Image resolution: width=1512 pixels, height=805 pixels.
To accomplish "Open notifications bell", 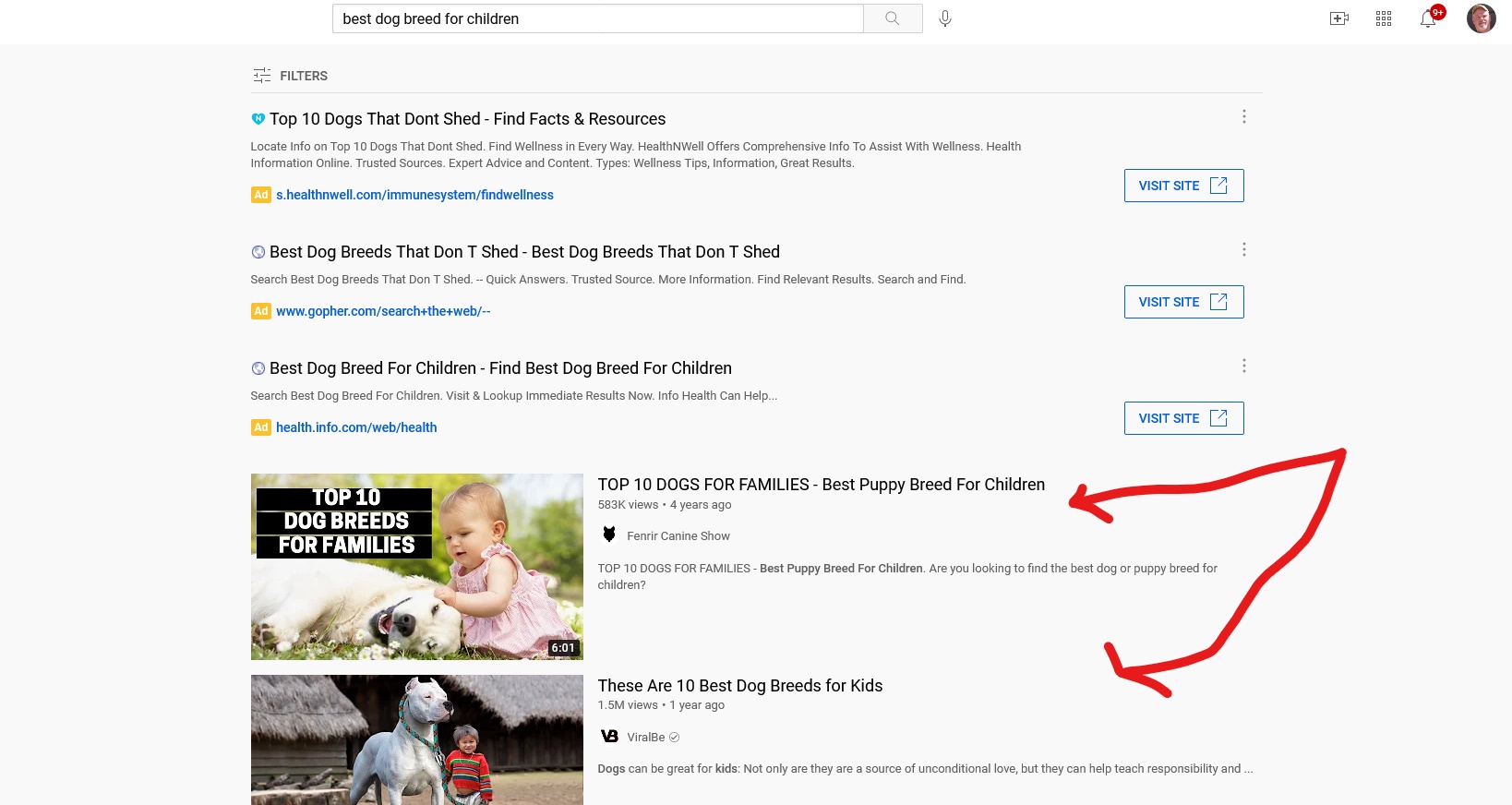I will (x=1428, y=18).
